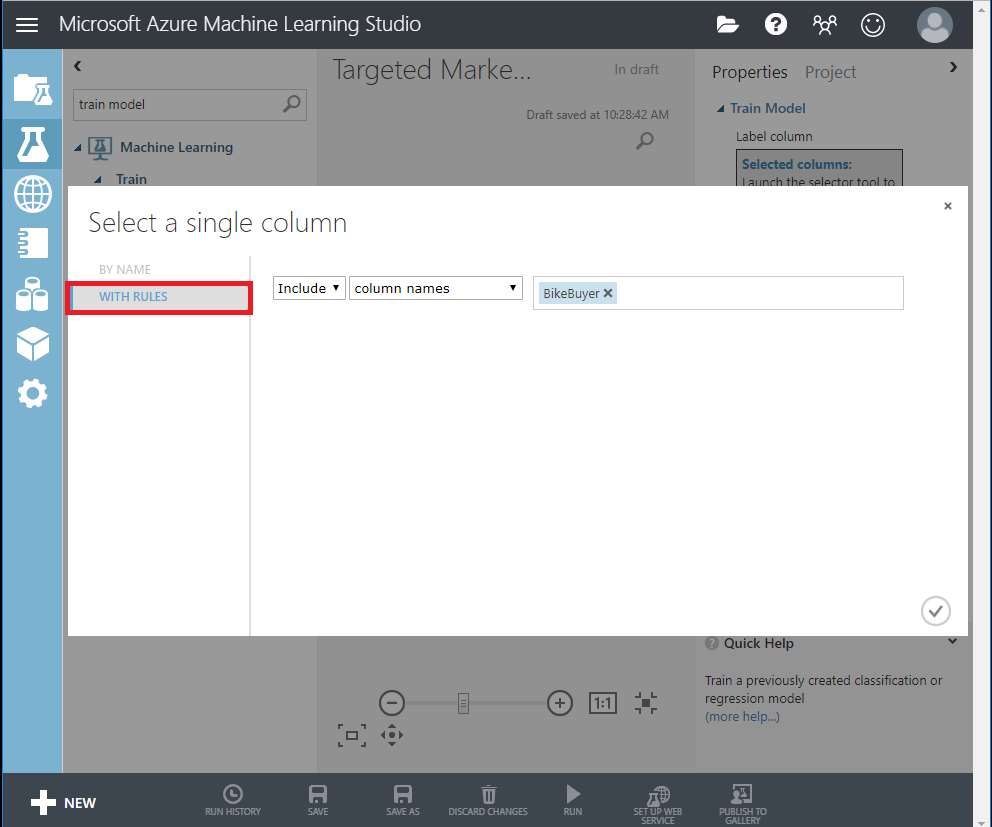The width and height of the screenshot is (992, 827).
Task: Open the column names dropdown
Action: pos(436,288)
